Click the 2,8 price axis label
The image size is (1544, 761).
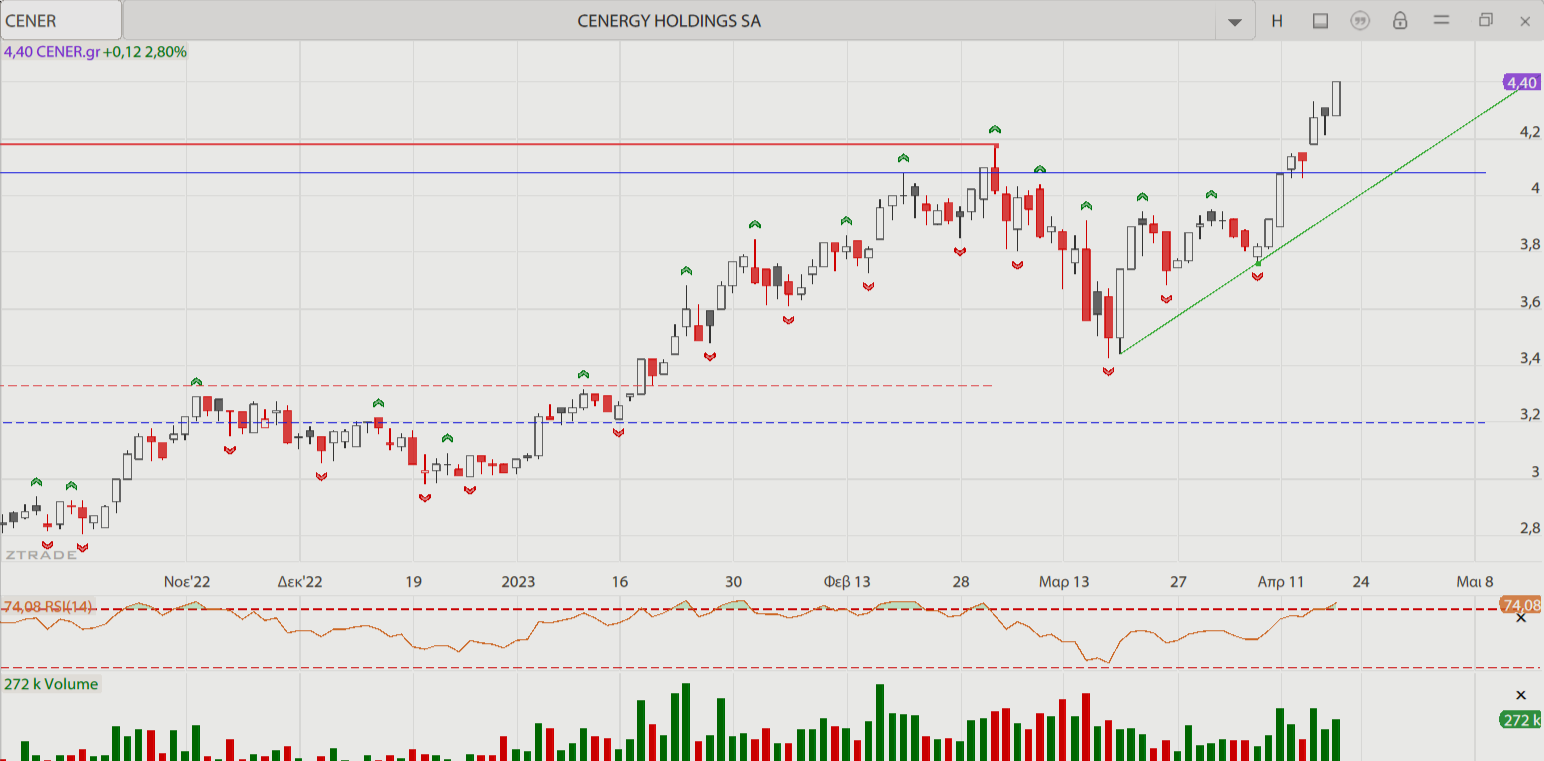pyautogui.click(x=1529, y=528)
